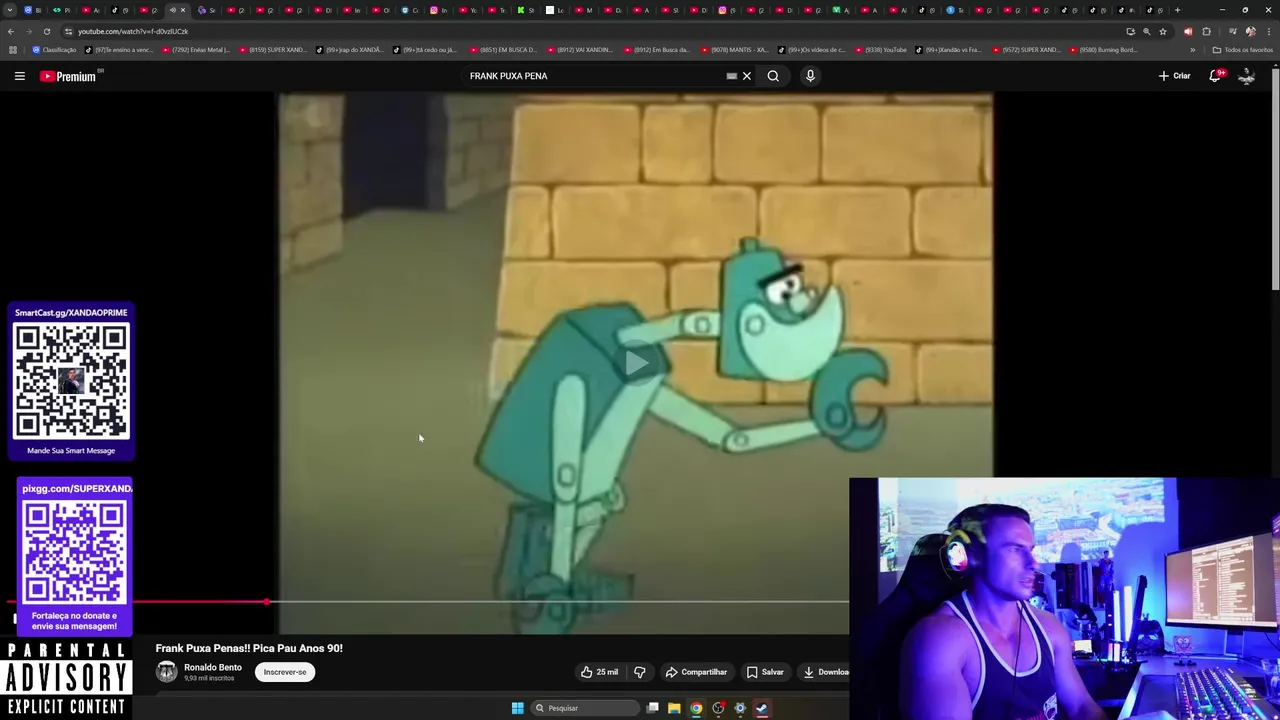The height and width of the screenshot is (720, 1280).
Task: Play the video via center play overlay
Action: pos(636,362)
